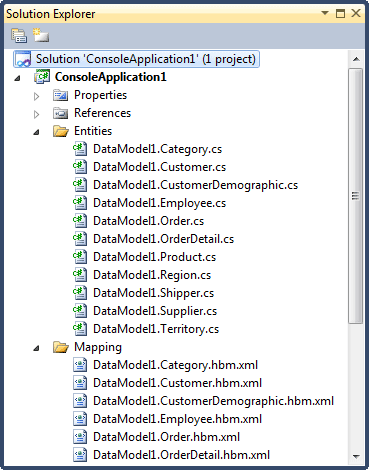Select the Properties tree label
Screen dimensions: 369x470
[100, 95]
